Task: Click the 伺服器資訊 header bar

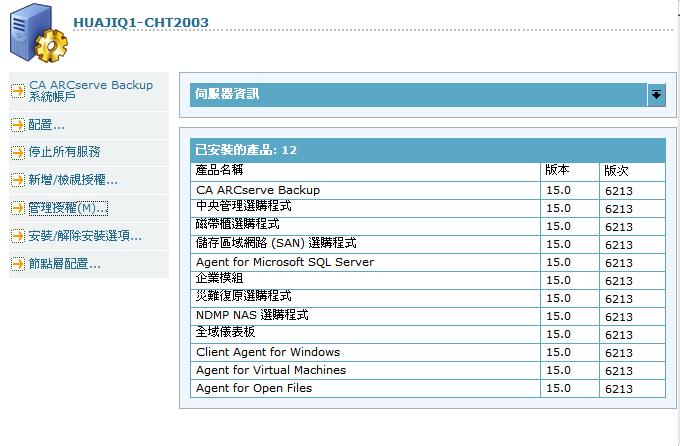Action: point(418,95)
